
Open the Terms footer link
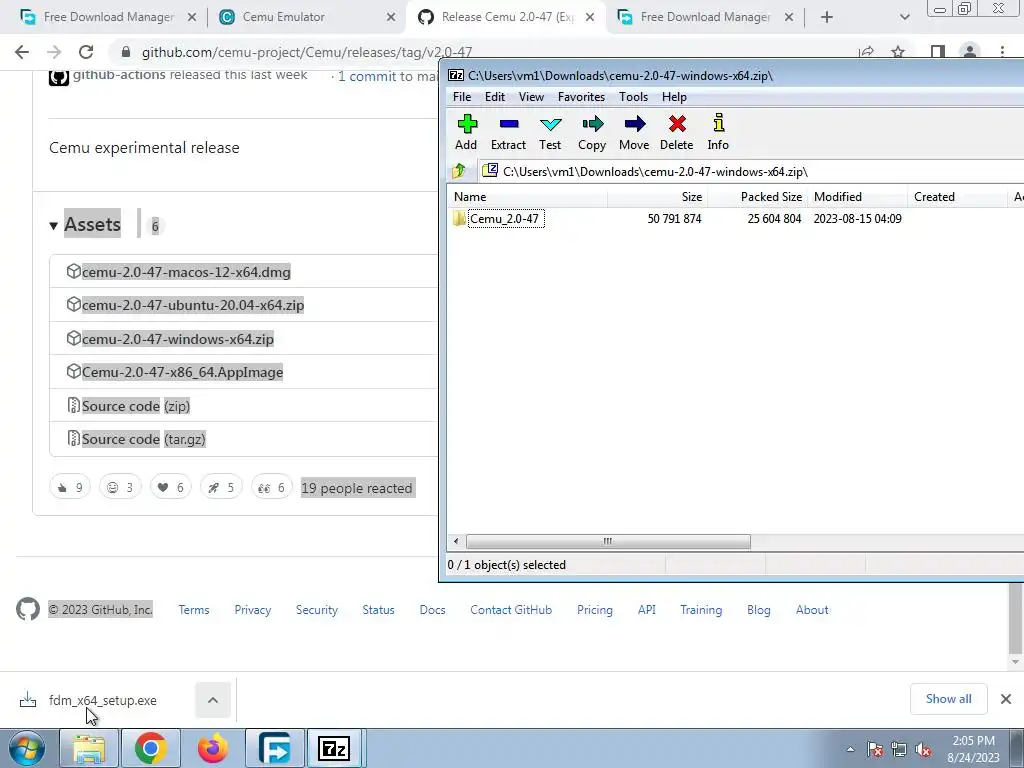[194, 610]
